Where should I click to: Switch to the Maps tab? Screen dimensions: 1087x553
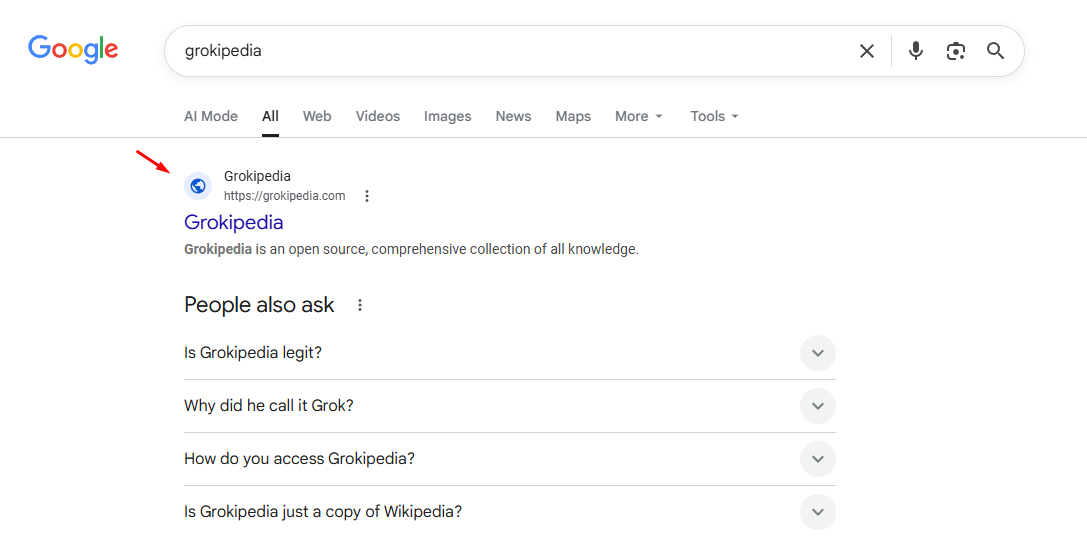tap(573, 116)
